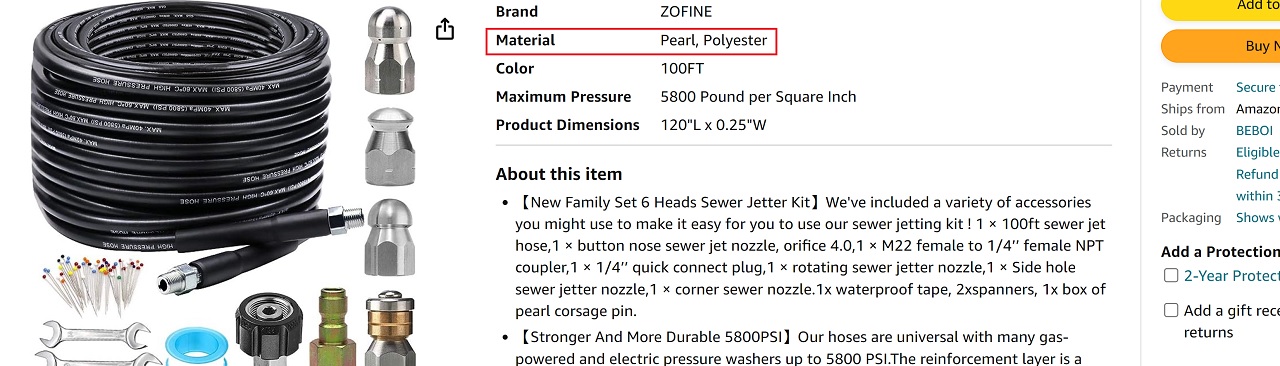1280x366 pixels.
Task: Click the quick connect brass plug image
Action: coord(334,328)
